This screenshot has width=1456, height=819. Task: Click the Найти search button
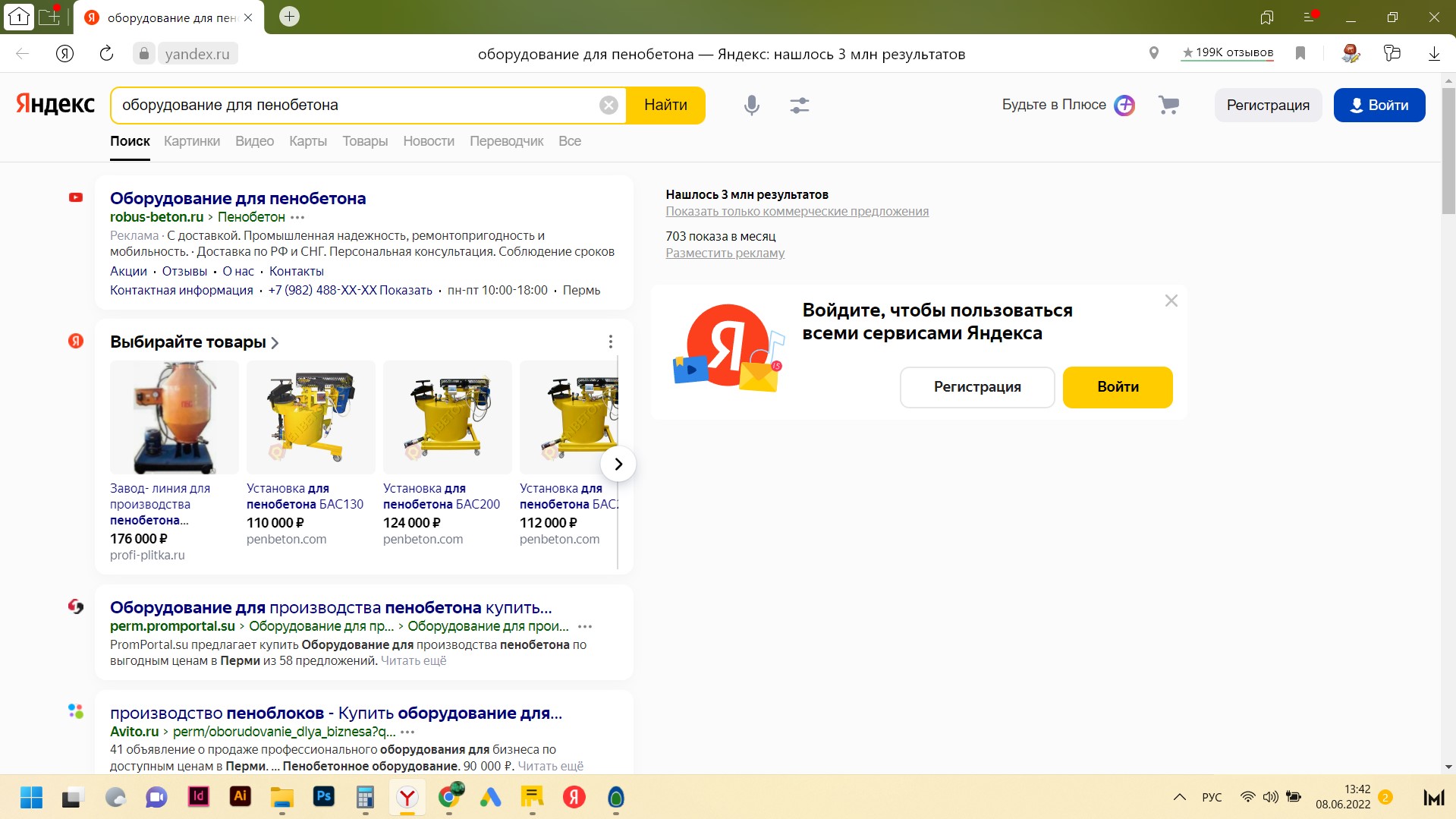pos(665,105)
